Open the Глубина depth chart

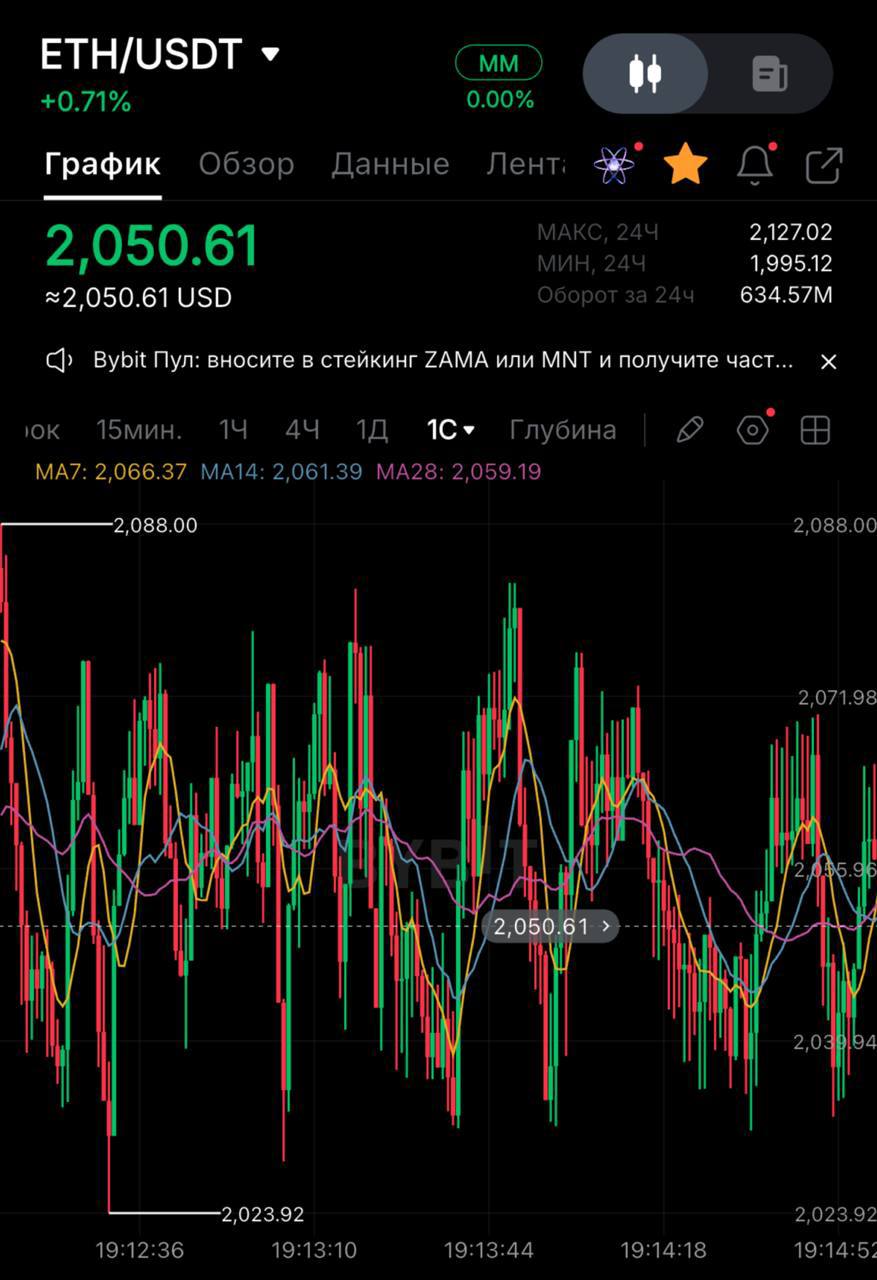tap(562, 430)
